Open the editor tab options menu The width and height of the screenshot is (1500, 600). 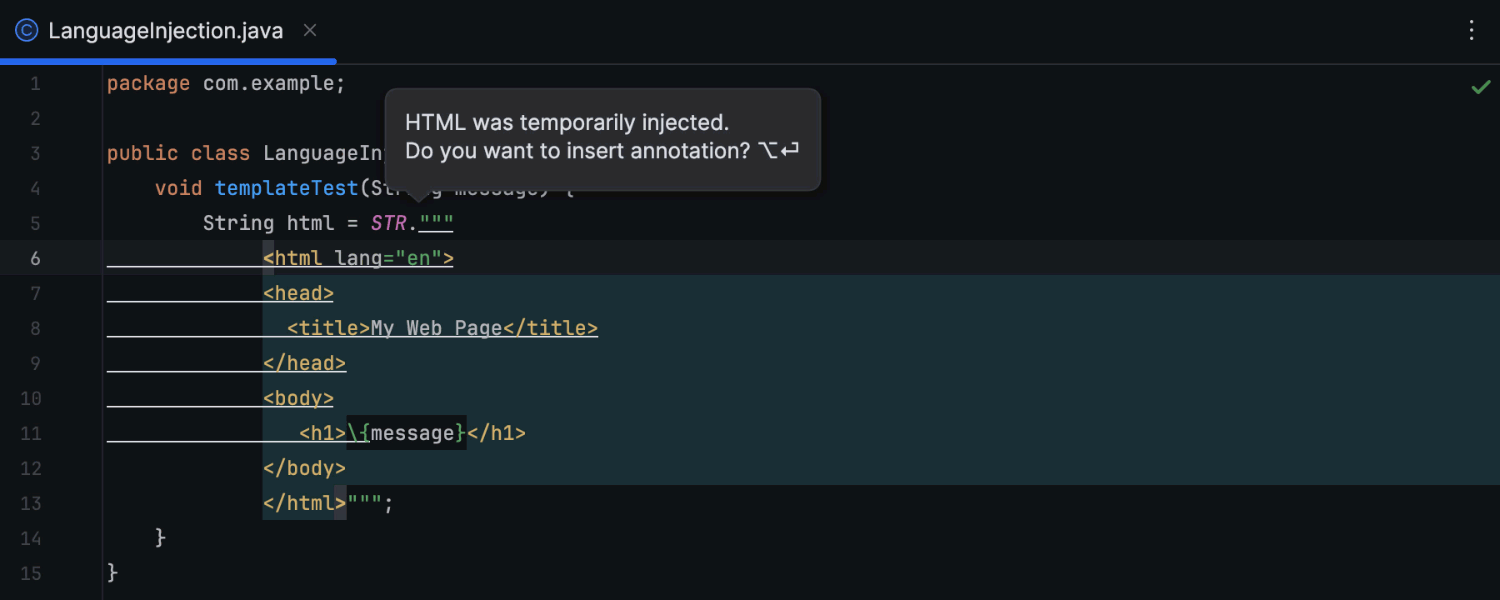pos(1471,31)
